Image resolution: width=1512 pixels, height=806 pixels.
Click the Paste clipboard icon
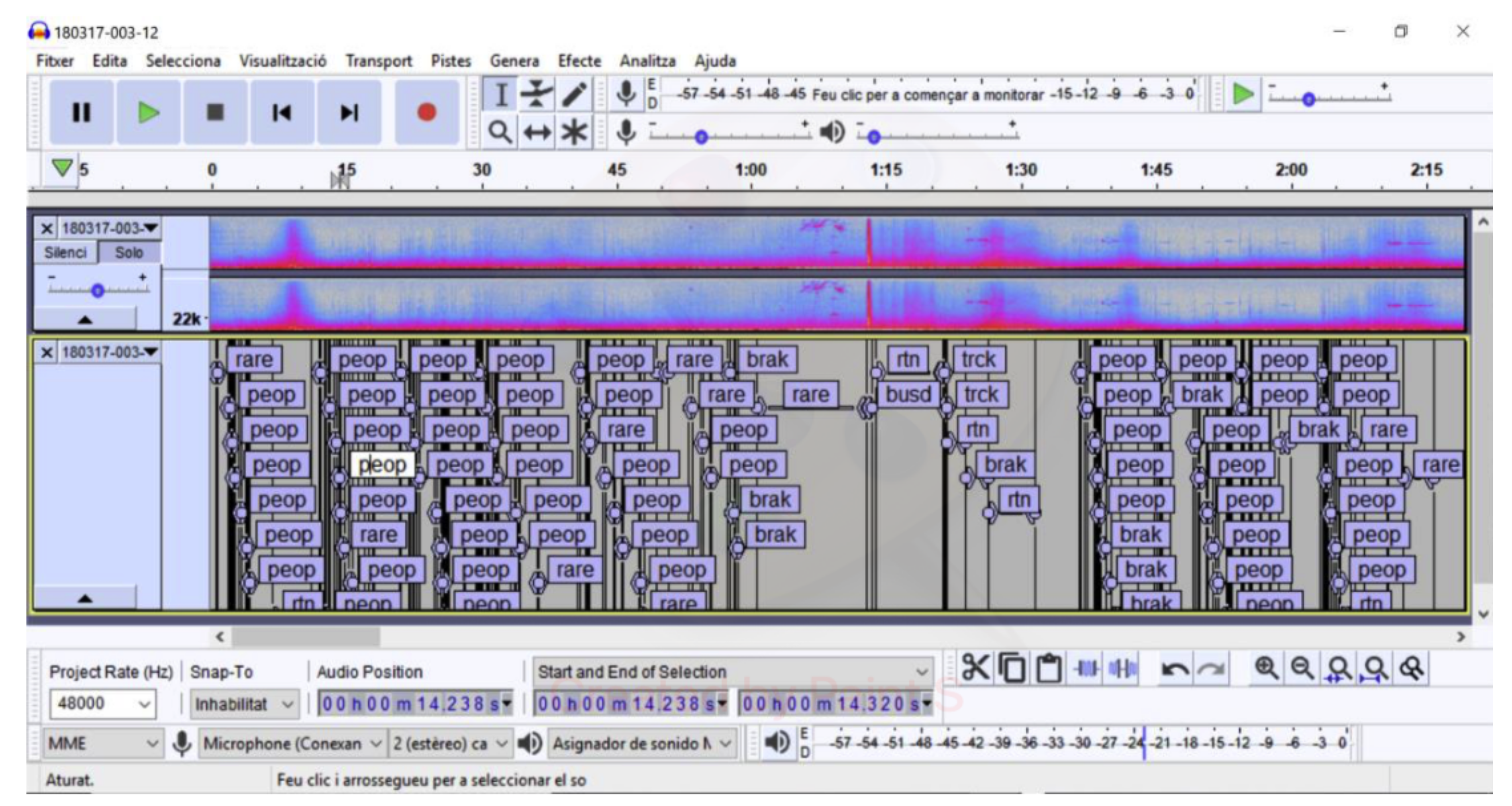pos(1049,669)
